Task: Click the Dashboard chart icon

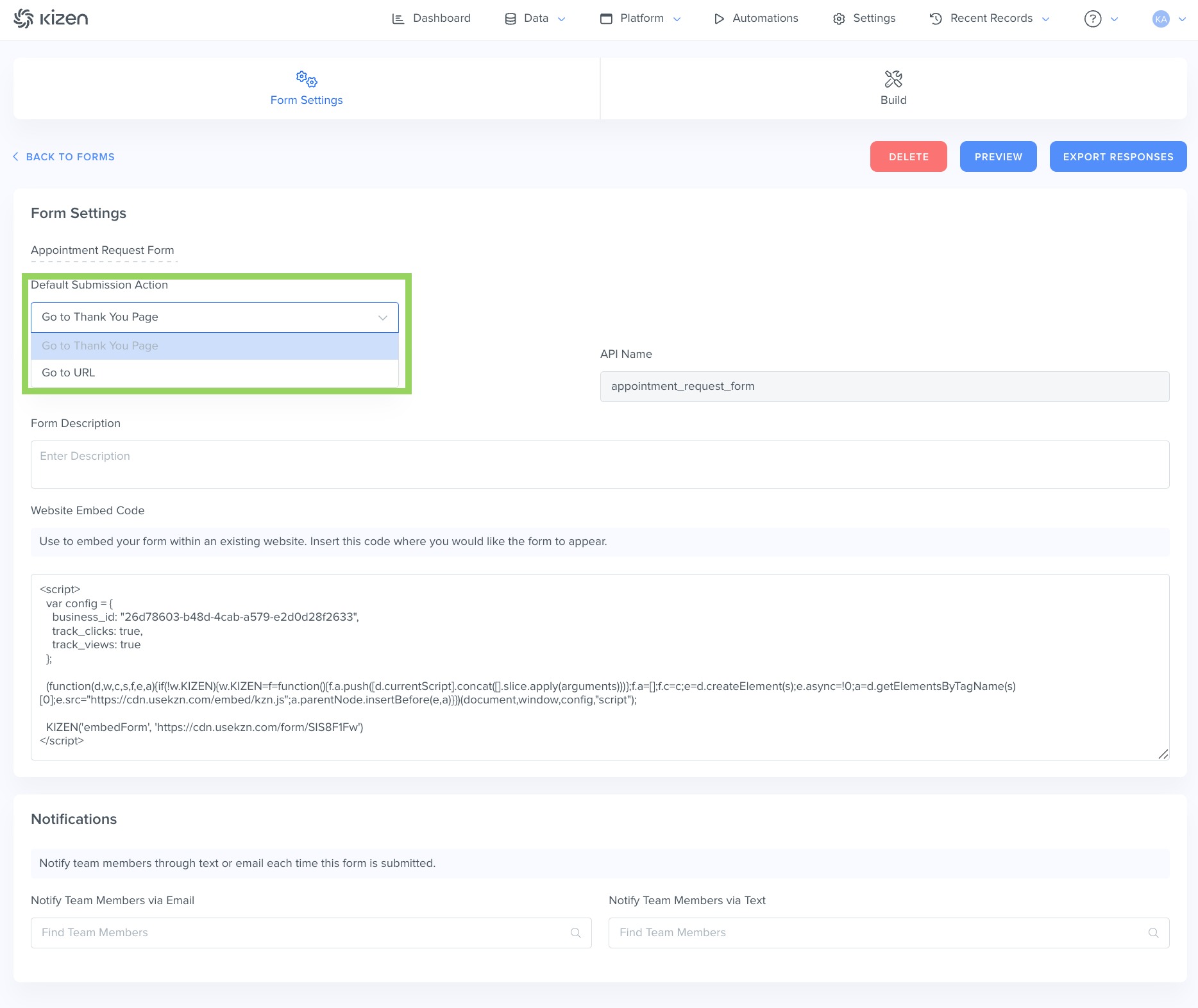Action: [398, 19]
